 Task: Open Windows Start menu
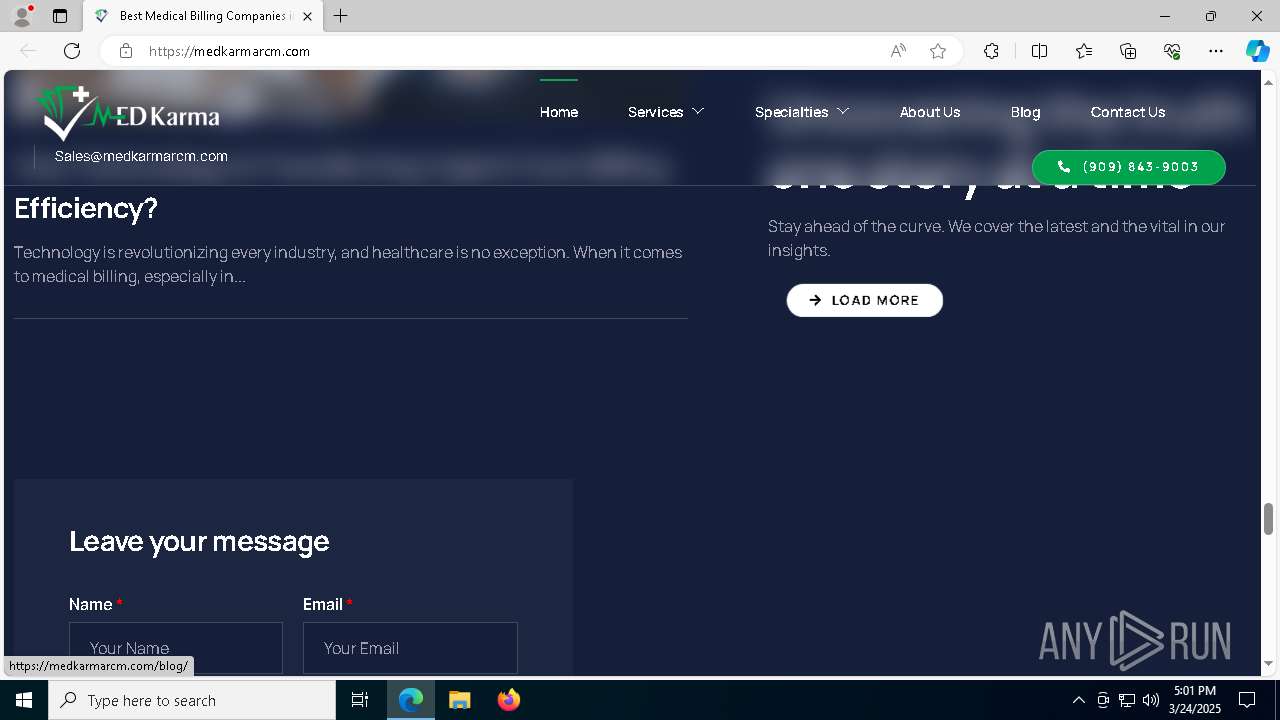click(24, 700)
